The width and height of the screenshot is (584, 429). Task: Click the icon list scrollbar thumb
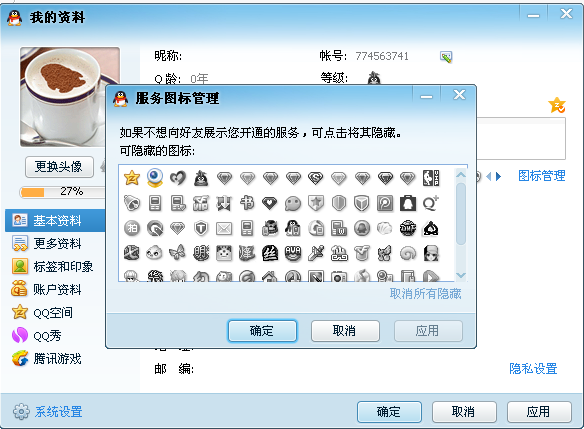coord(461,214)
